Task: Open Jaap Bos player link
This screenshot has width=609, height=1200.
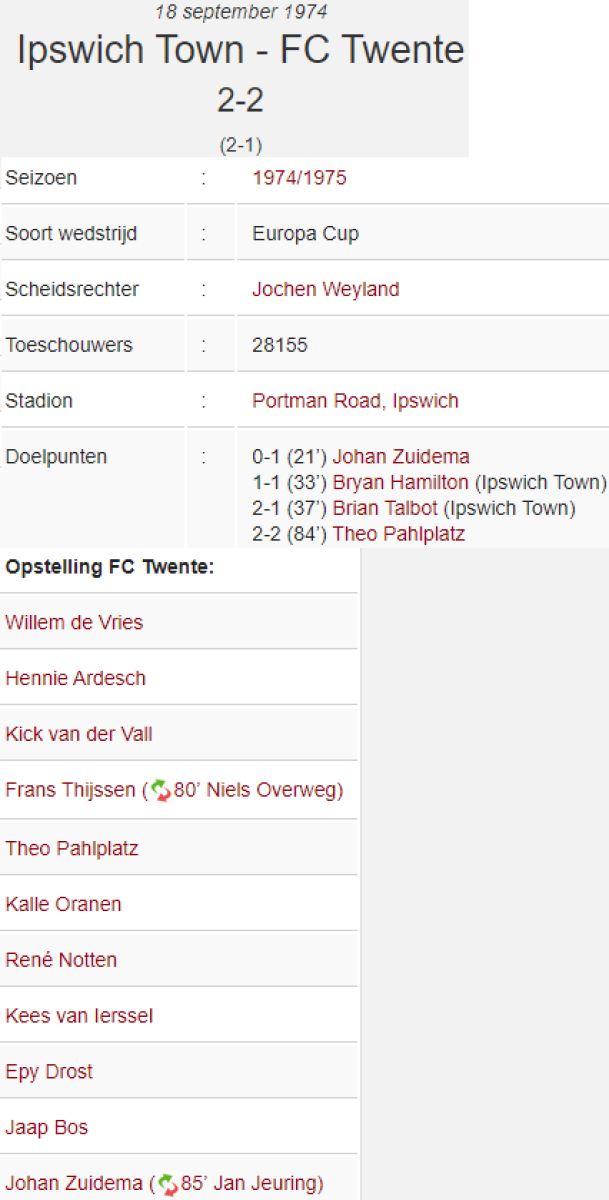Action: (46, 1128)
